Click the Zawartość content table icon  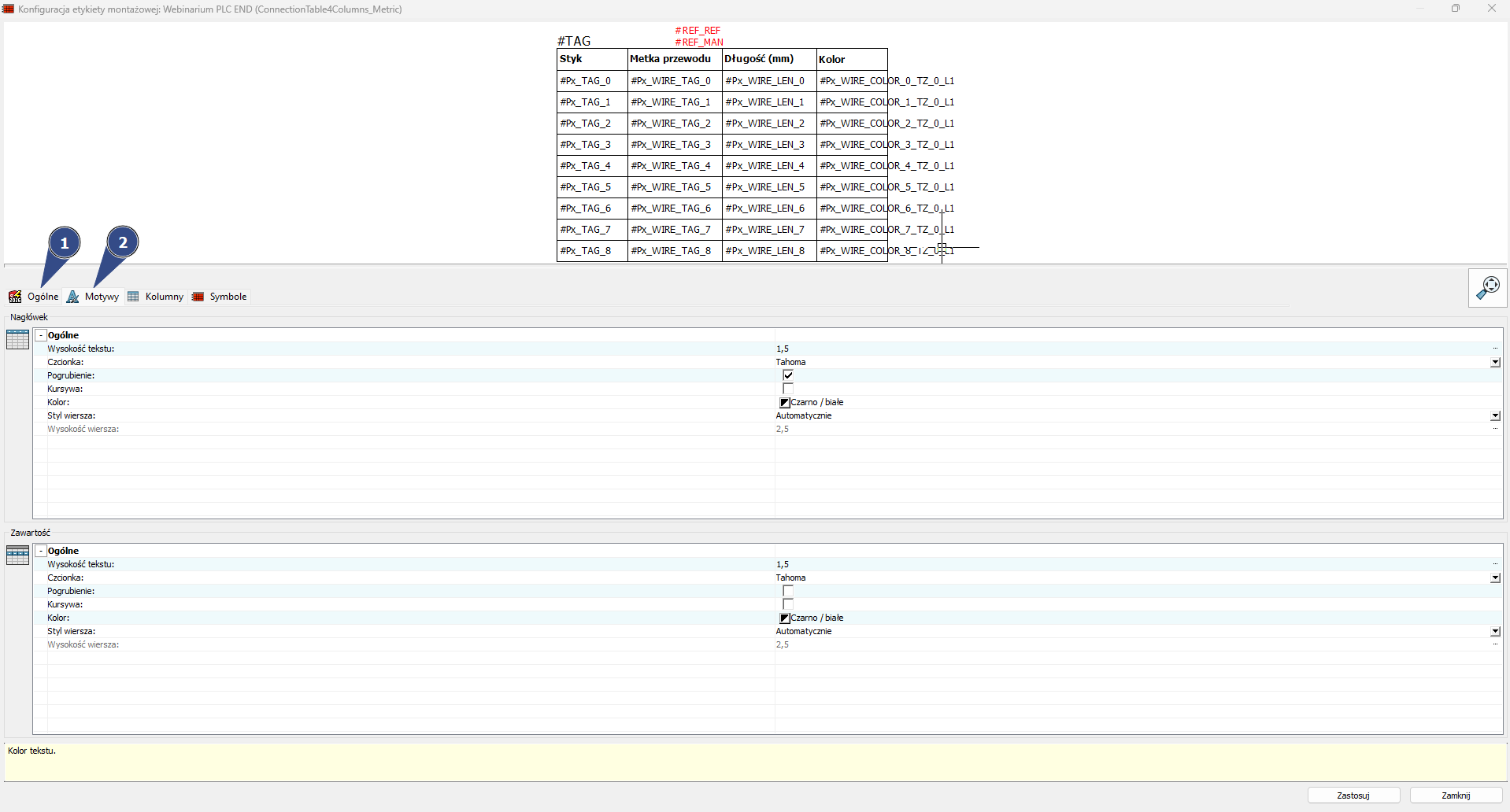(17, 555)
